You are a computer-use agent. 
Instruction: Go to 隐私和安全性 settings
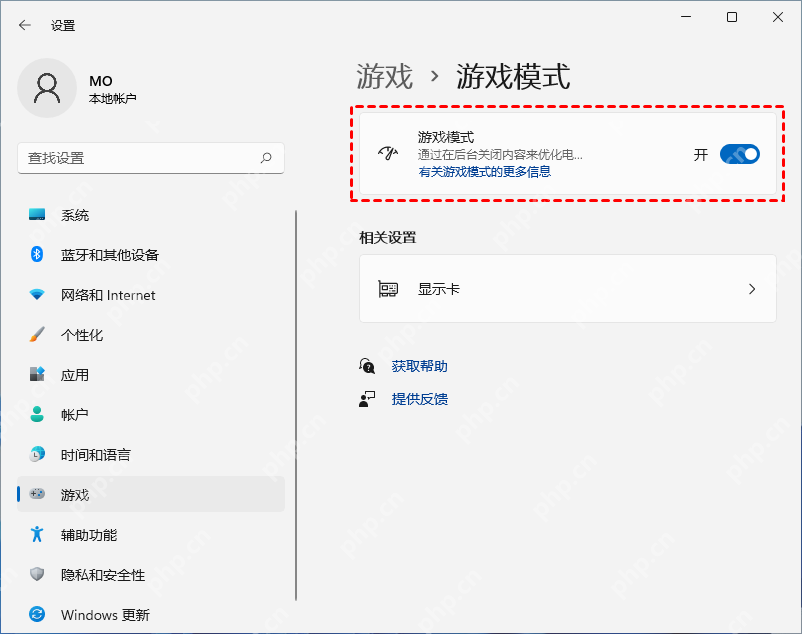coord(151,574)
